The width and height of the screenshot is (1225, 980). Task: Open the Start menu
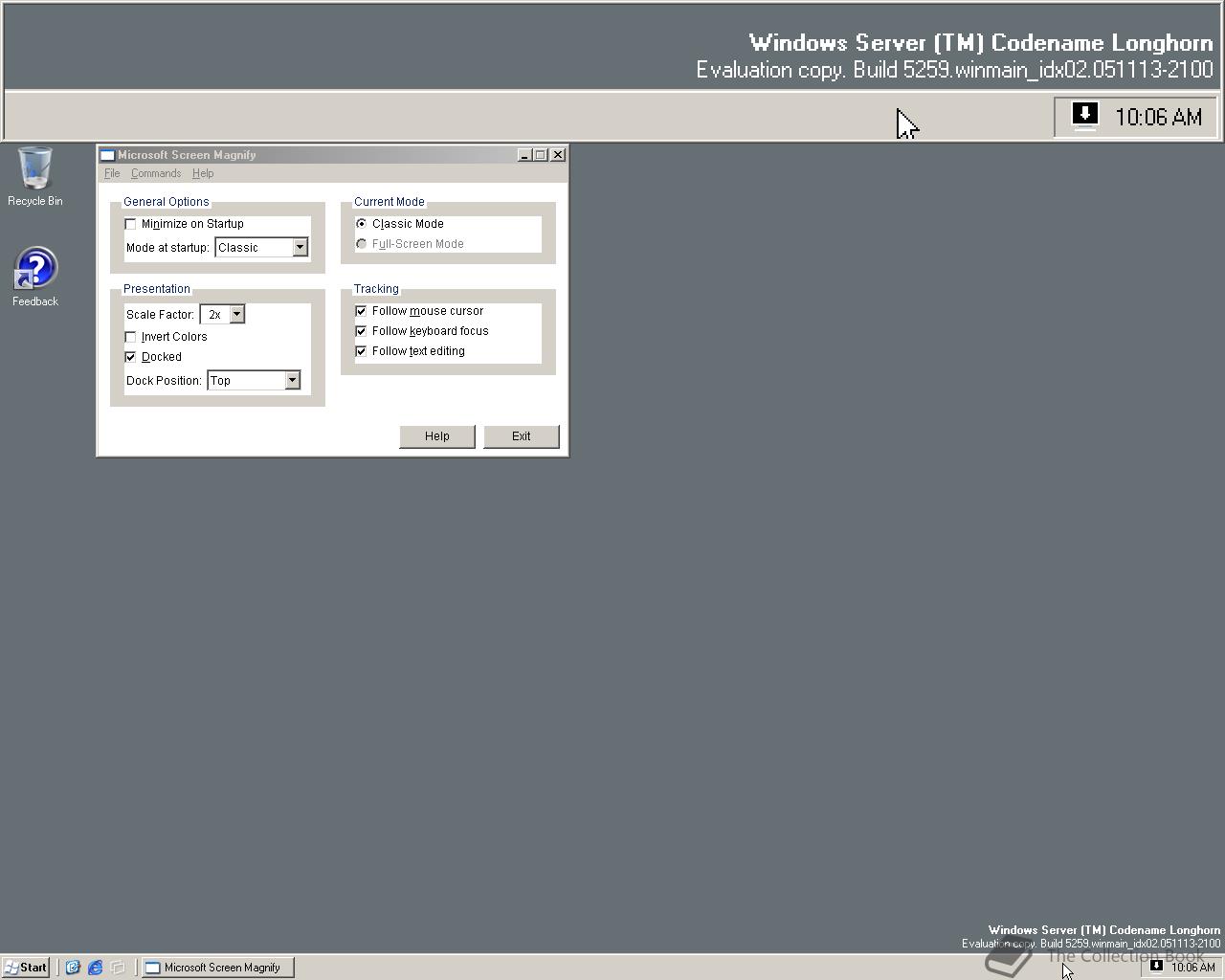coord(26,968)
